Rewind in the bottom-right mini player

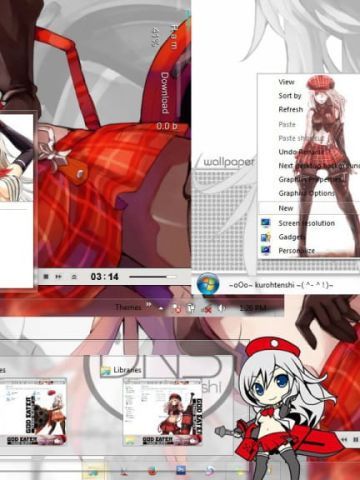pos(344,439)
